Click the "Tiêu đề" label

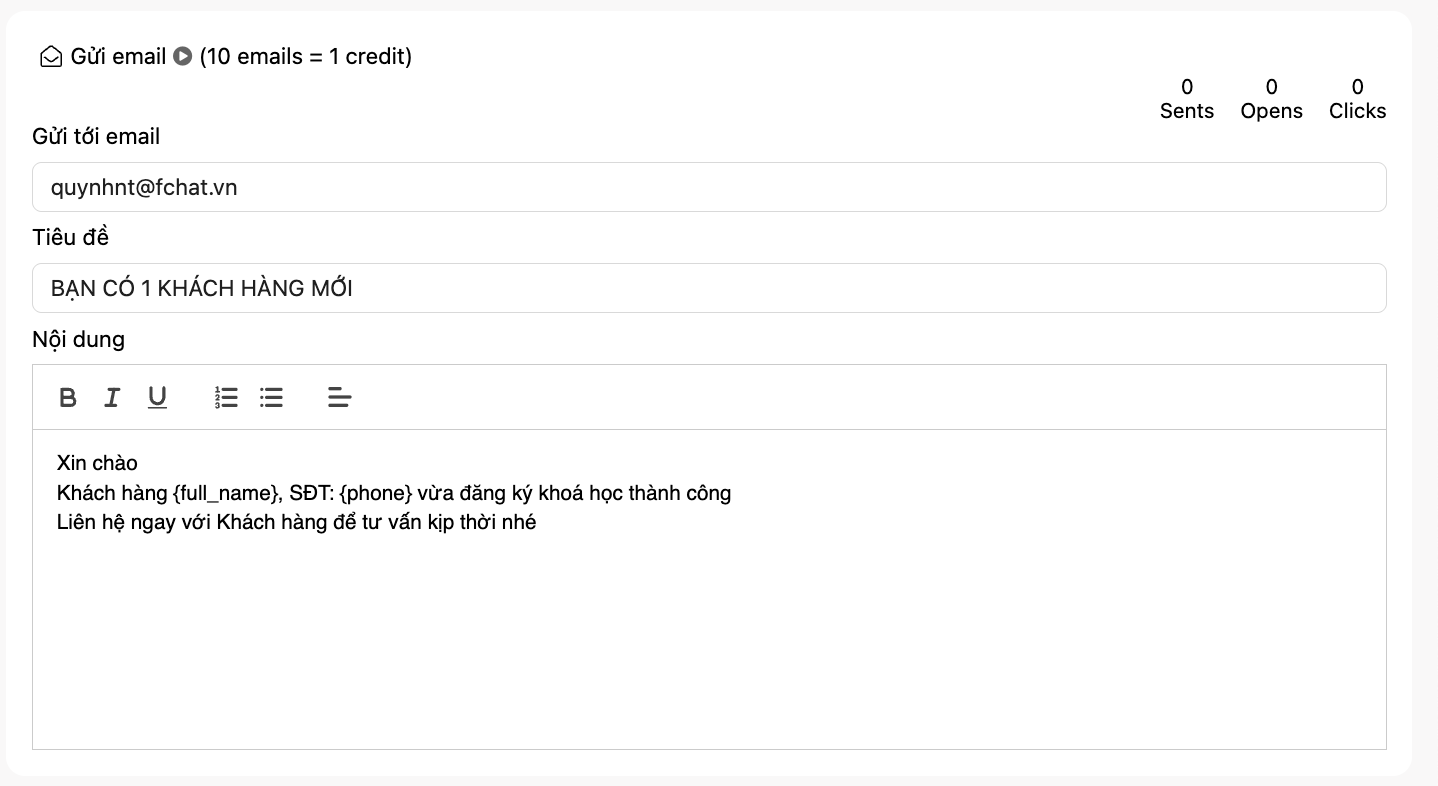70,237
